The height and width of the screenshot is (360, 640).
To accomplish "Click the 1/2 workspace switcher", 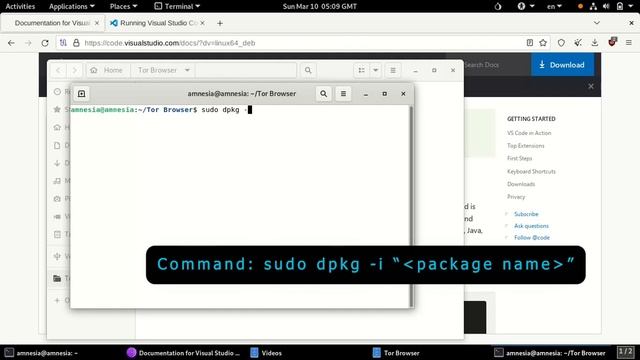I will 625,352.
